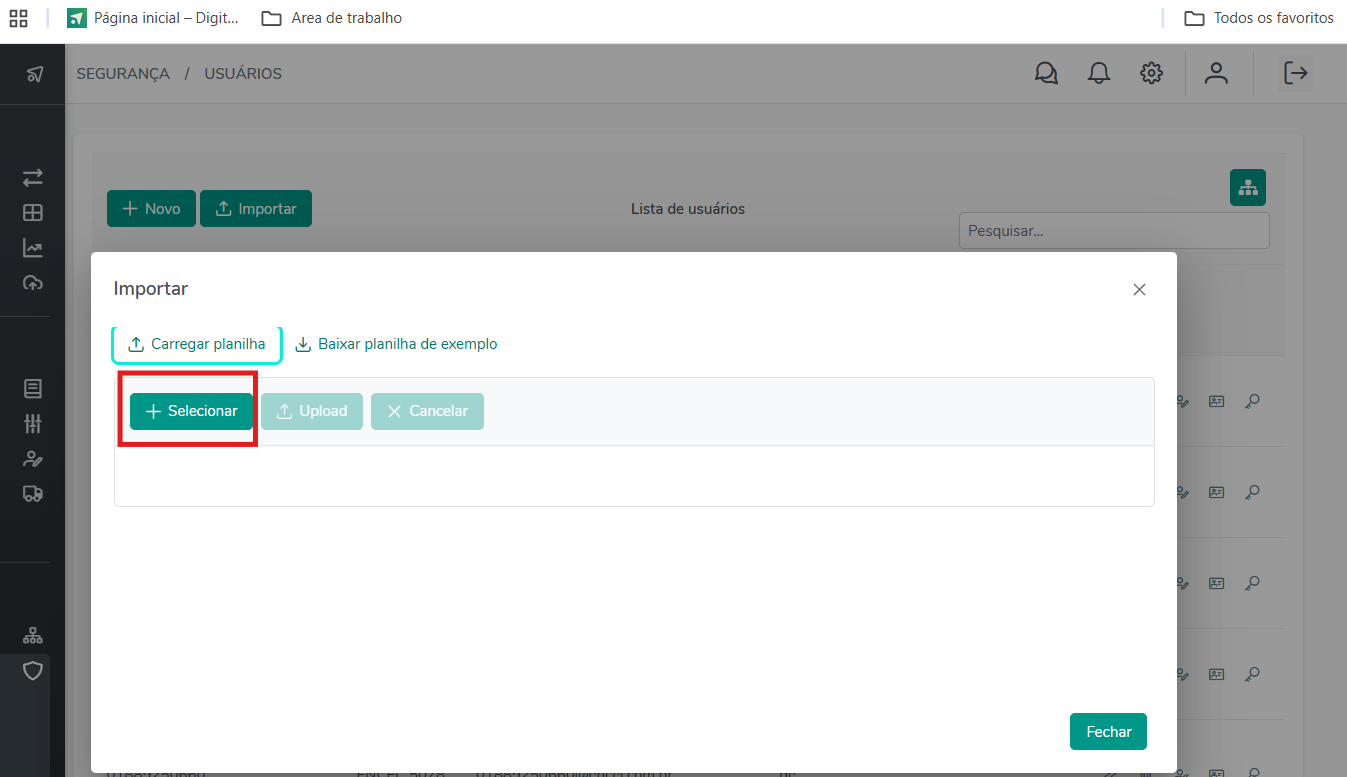The width and height of the screenshot is (1347, 777).
Task: Open the line chart icon in sidebar
Action: pos(33,248)
